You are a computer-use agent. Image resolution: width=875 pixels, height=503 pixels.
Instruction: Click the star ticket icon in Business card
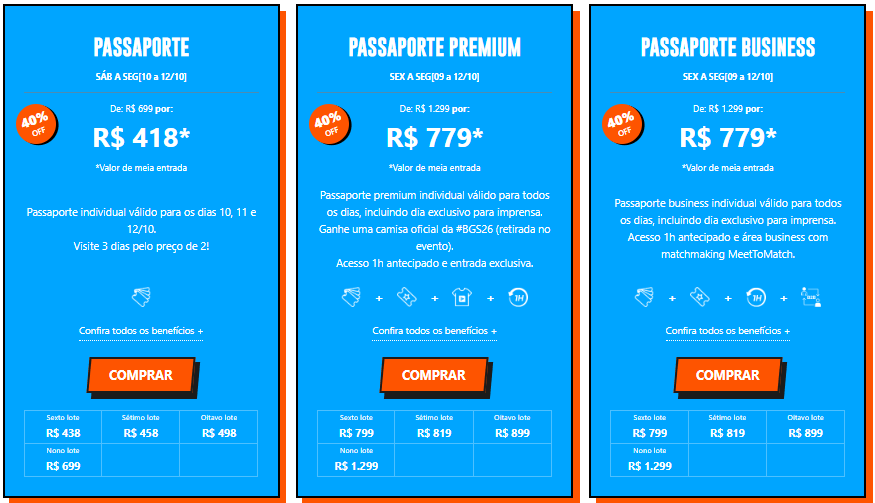click(700, 297)
